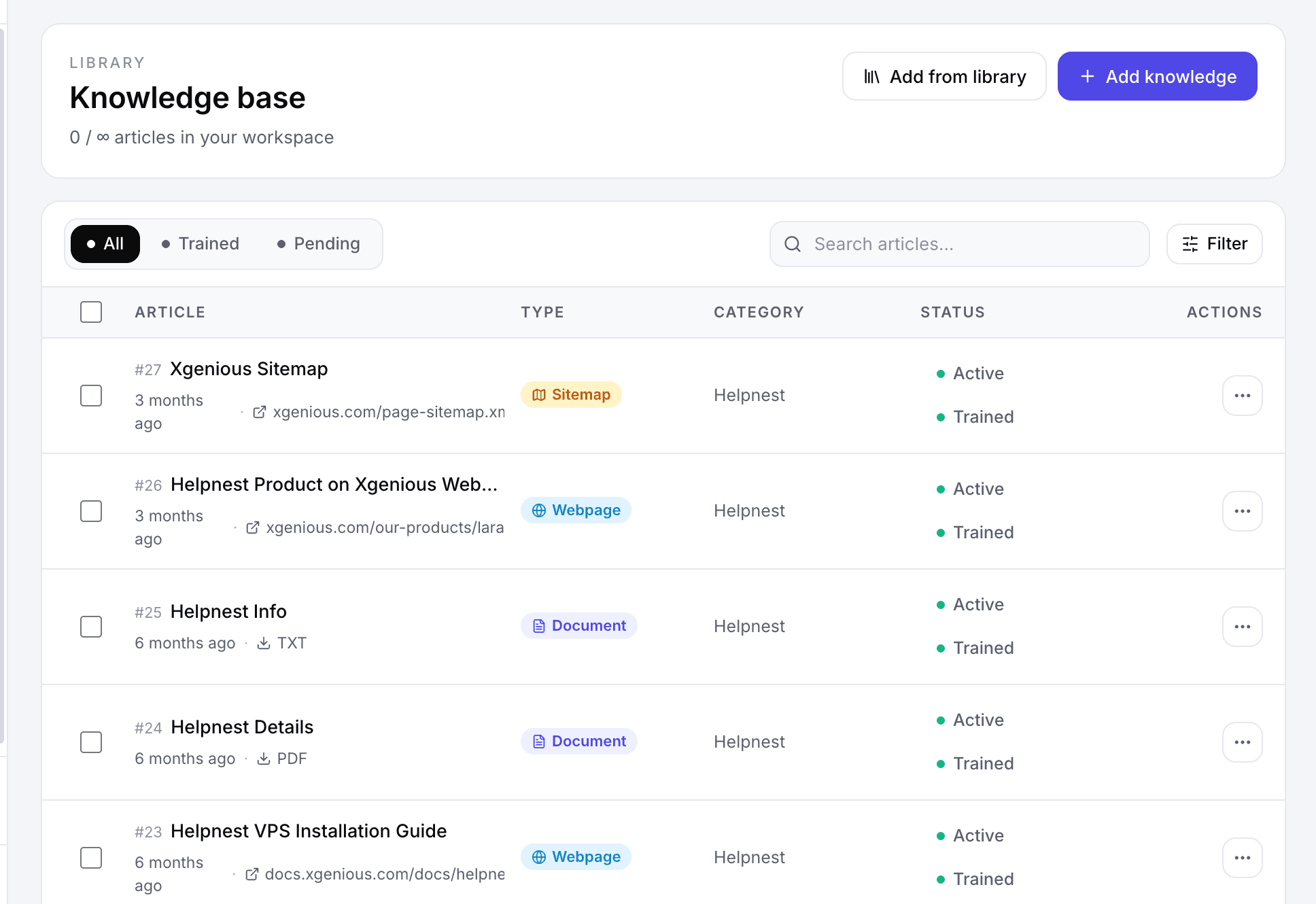
Task: Check the Helpnest Info row checkbox
Action: point(91,627)
